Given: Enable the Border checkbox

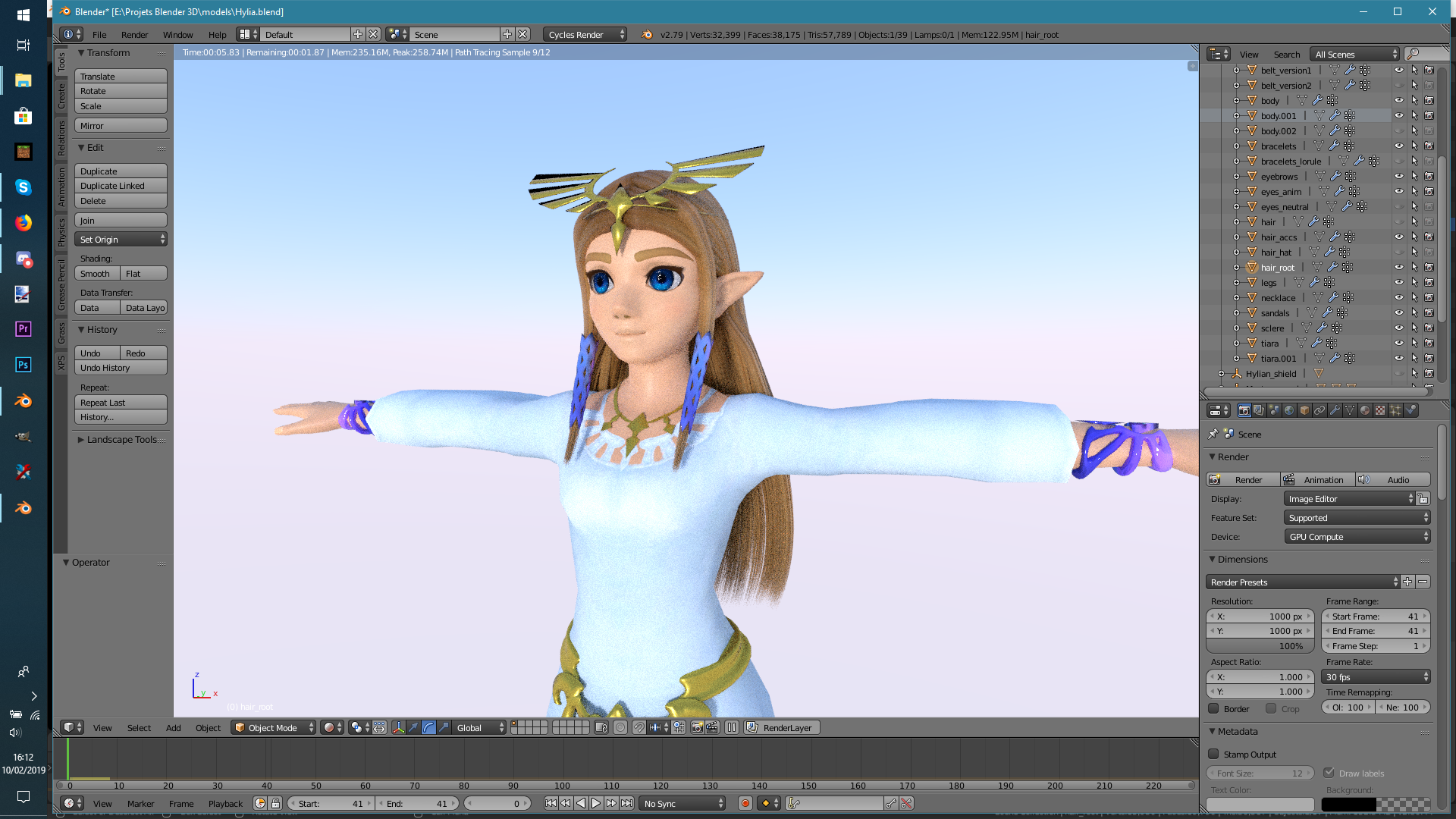Looking at the screenshot, I should [x=1213, y=708].
